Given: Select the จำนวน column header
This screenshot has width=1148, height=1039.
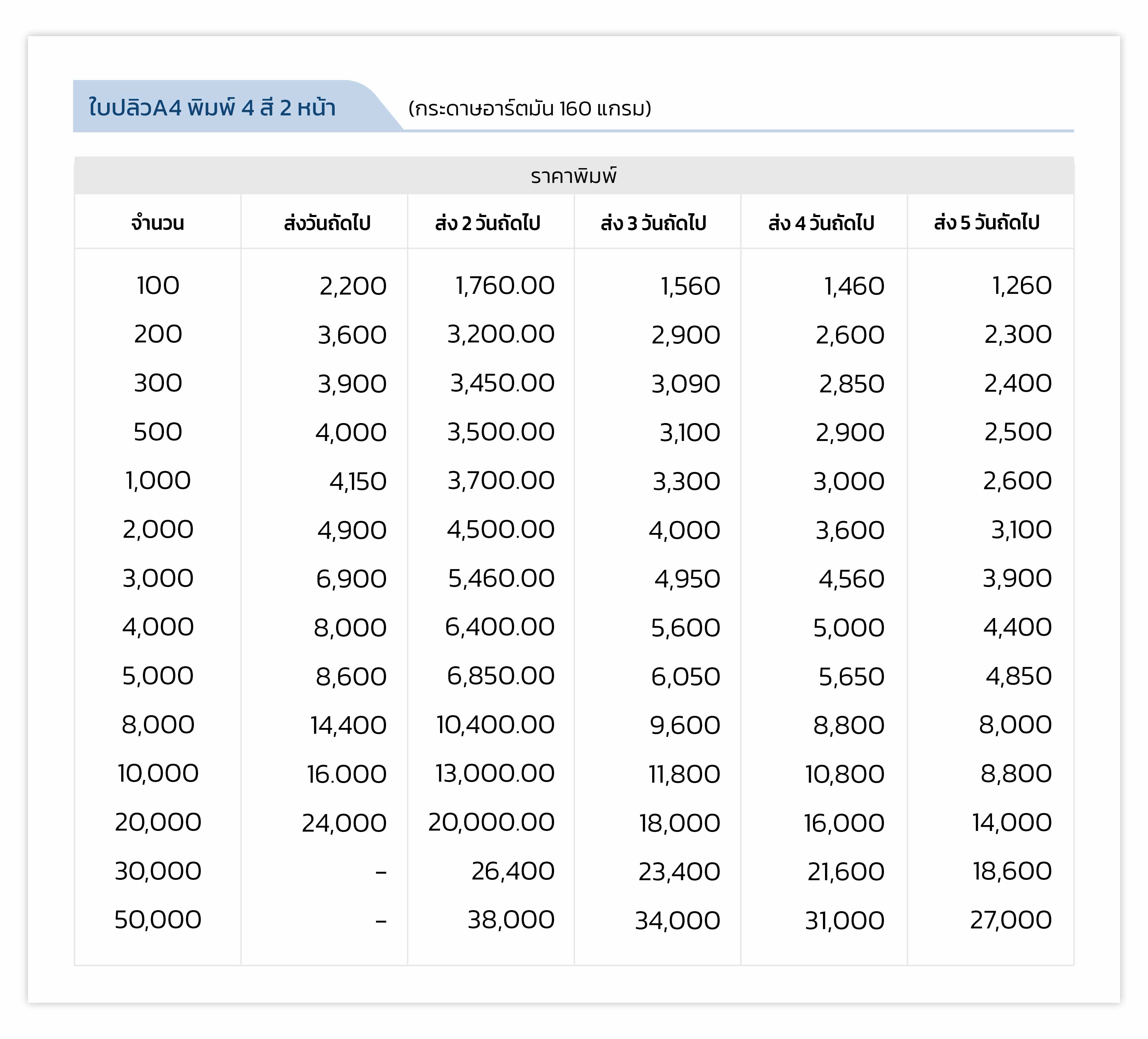Looking at the screenshot, I should pos(158,223).
